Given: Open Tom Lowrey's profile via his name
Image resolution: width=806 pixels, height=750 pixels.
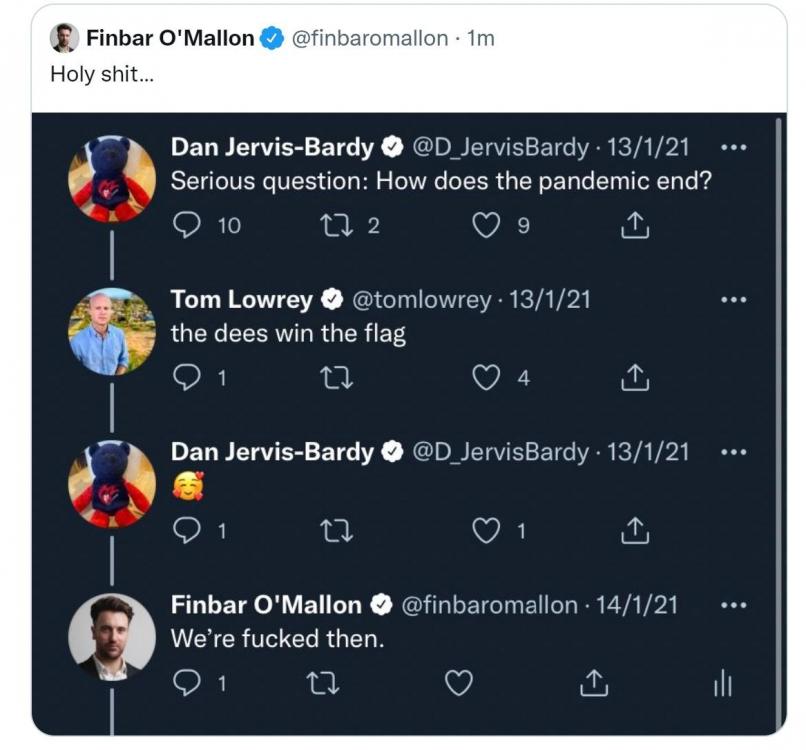Looking at the screenshot, I should click(243, 299).
